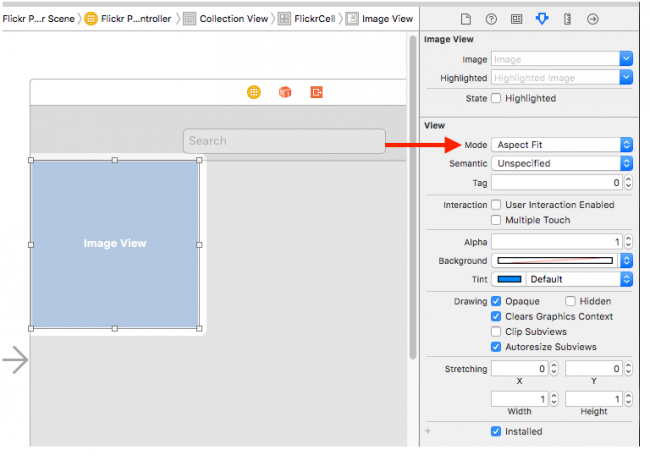Select the Attributes inspector icon
650x455 pixels.
[542, 19]
